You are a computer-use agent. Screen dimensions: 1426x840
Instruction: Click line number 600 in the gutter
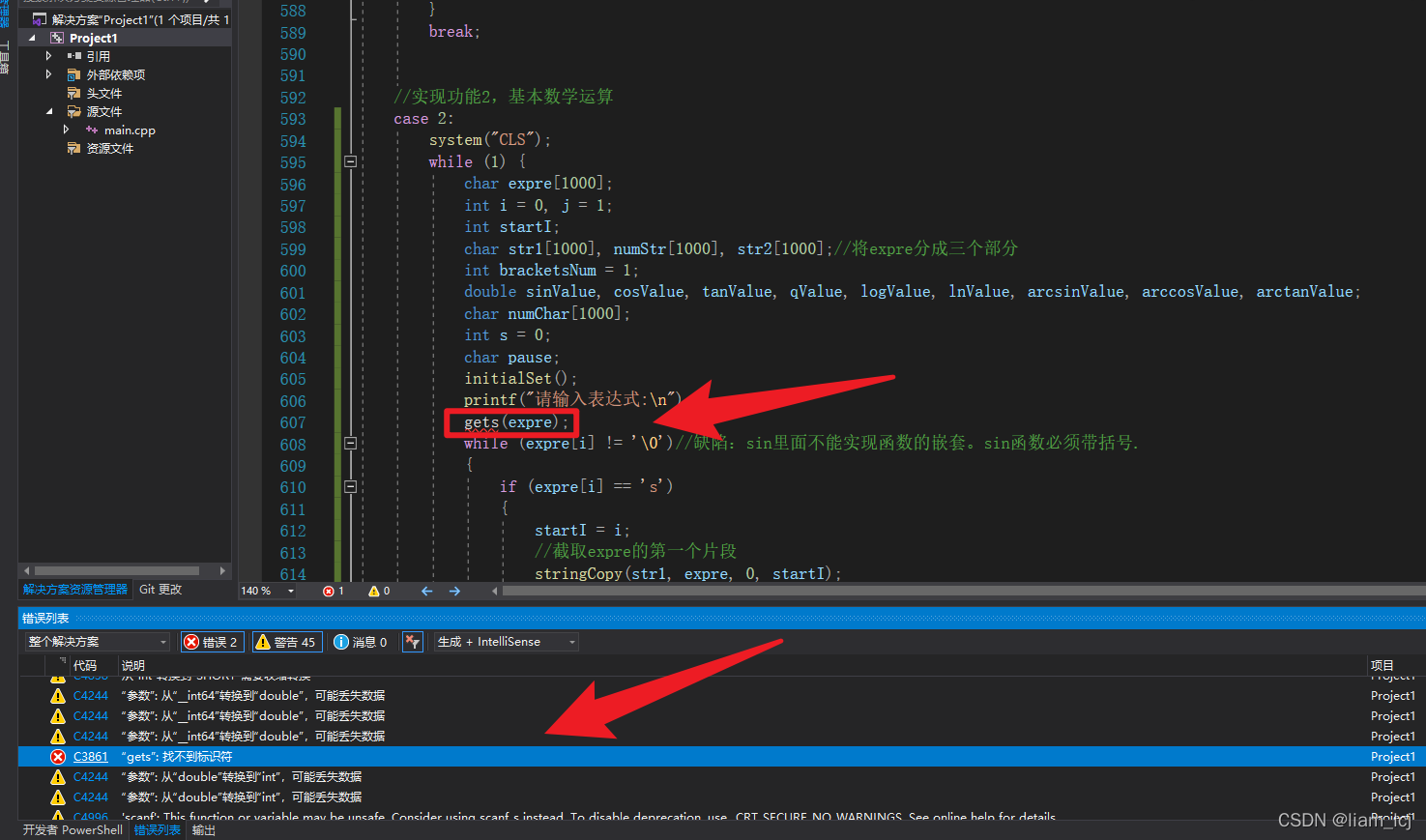(293, 271)
